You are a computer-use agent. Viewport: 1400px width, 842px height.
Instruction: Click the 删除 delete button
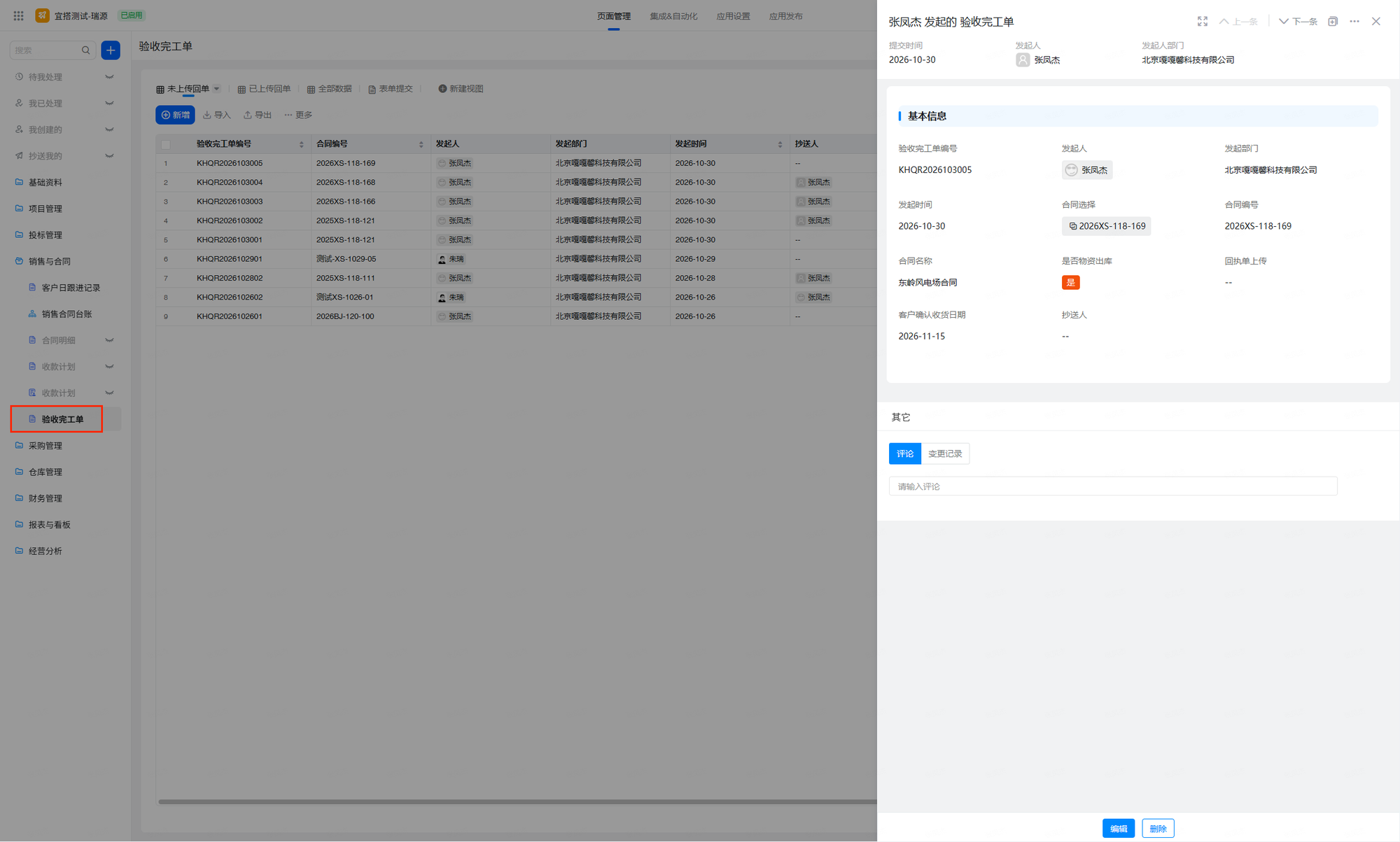[x=1158, y=829]
